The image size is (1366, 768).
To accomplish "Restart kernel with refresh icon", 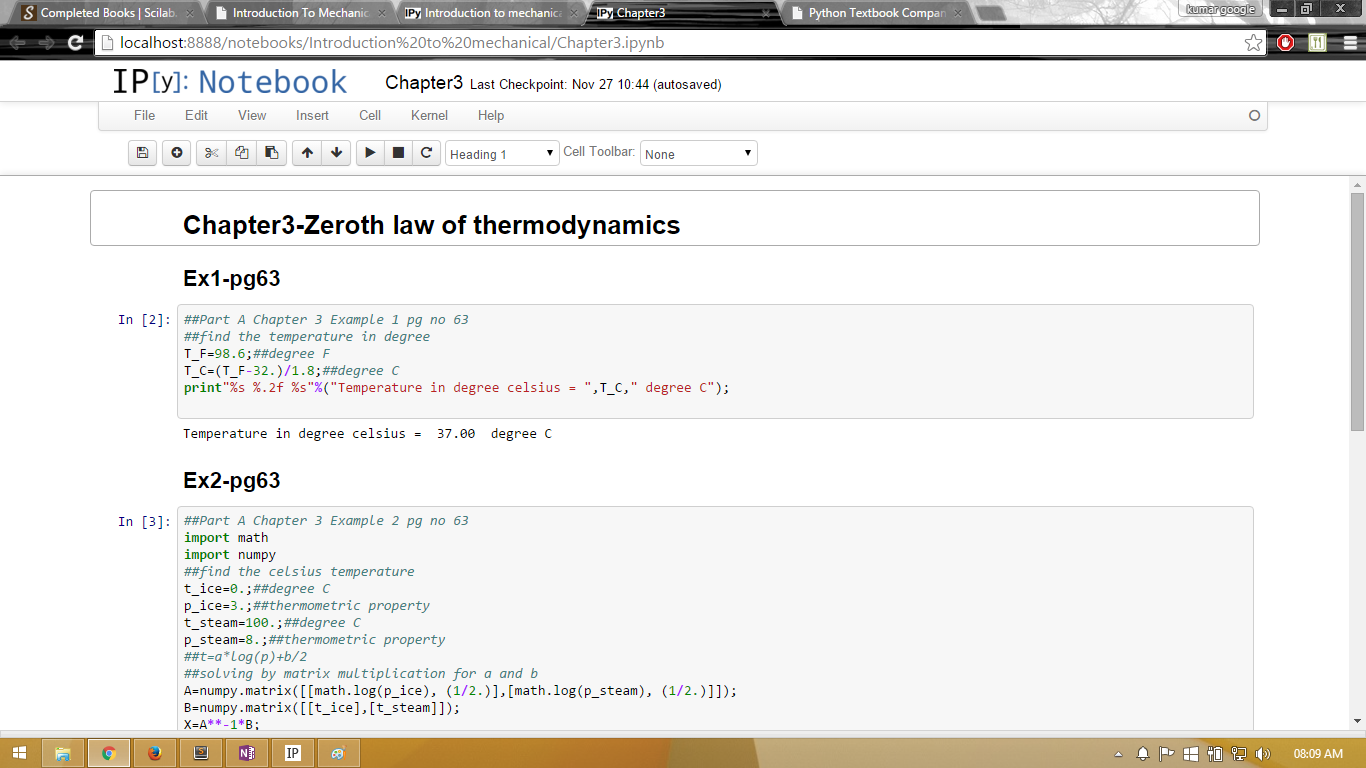I will [x=426, y=153].
